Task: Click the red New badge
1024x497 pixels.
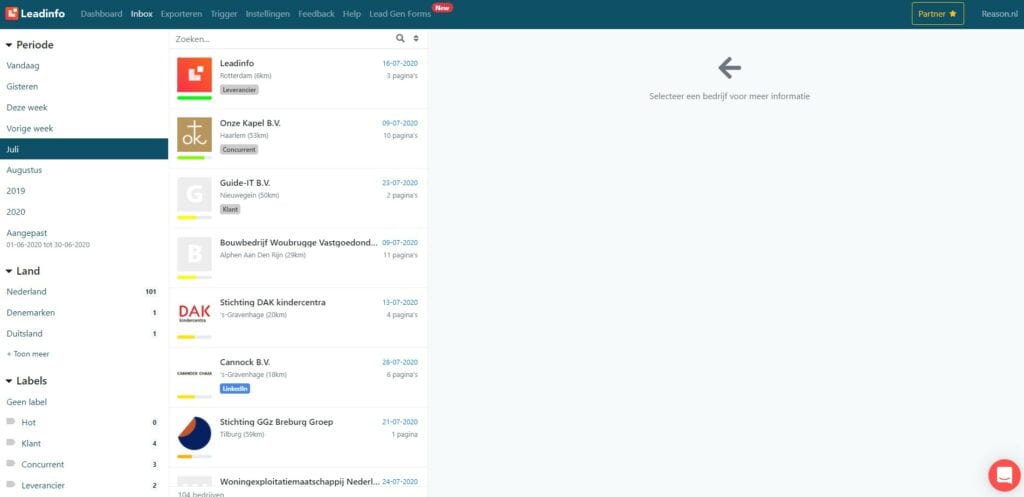Action: pos(443,7)
